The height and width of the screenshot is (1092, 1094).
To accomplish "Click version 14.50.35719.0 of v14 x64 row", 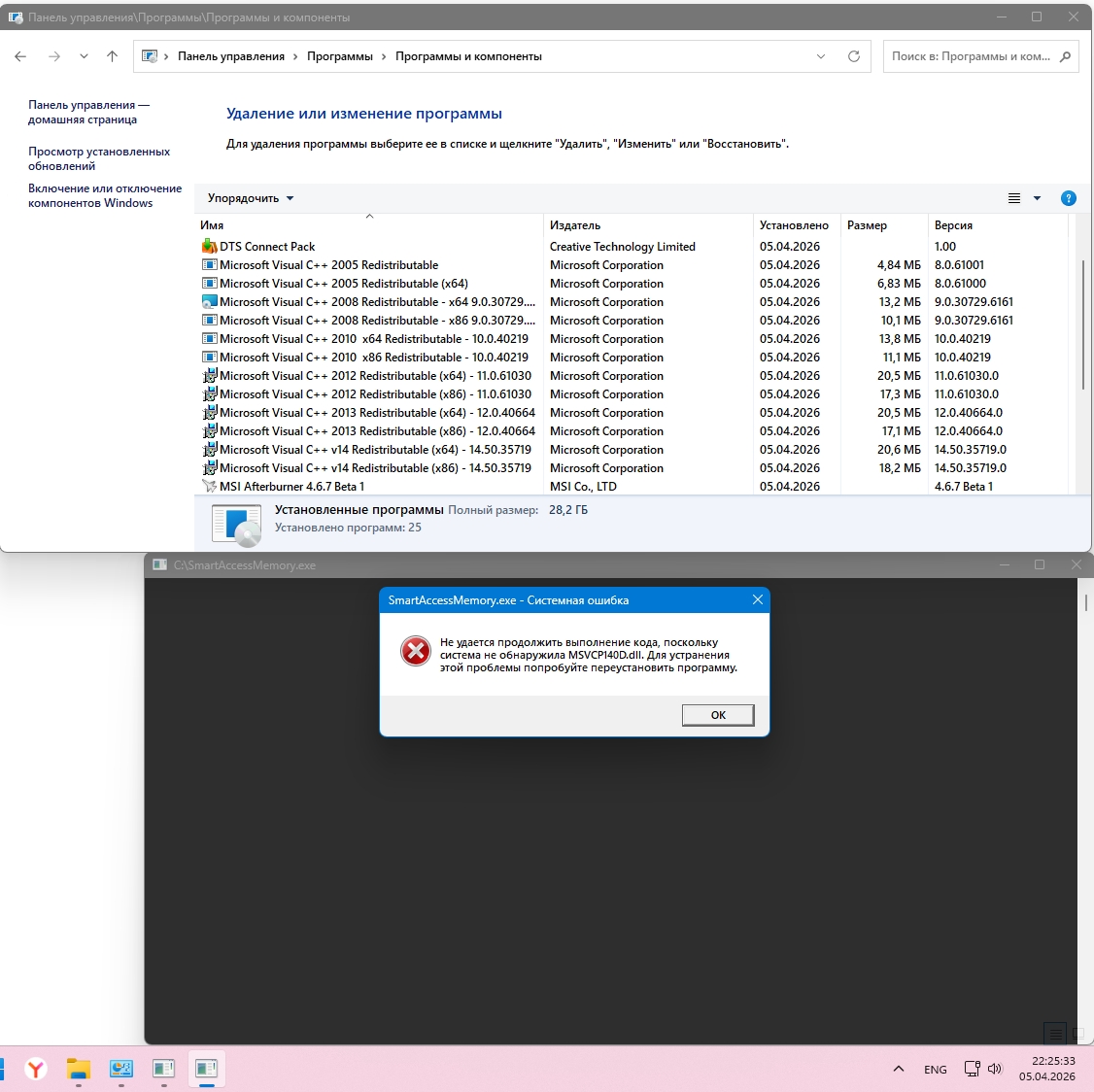I will (x=970, y=450).
